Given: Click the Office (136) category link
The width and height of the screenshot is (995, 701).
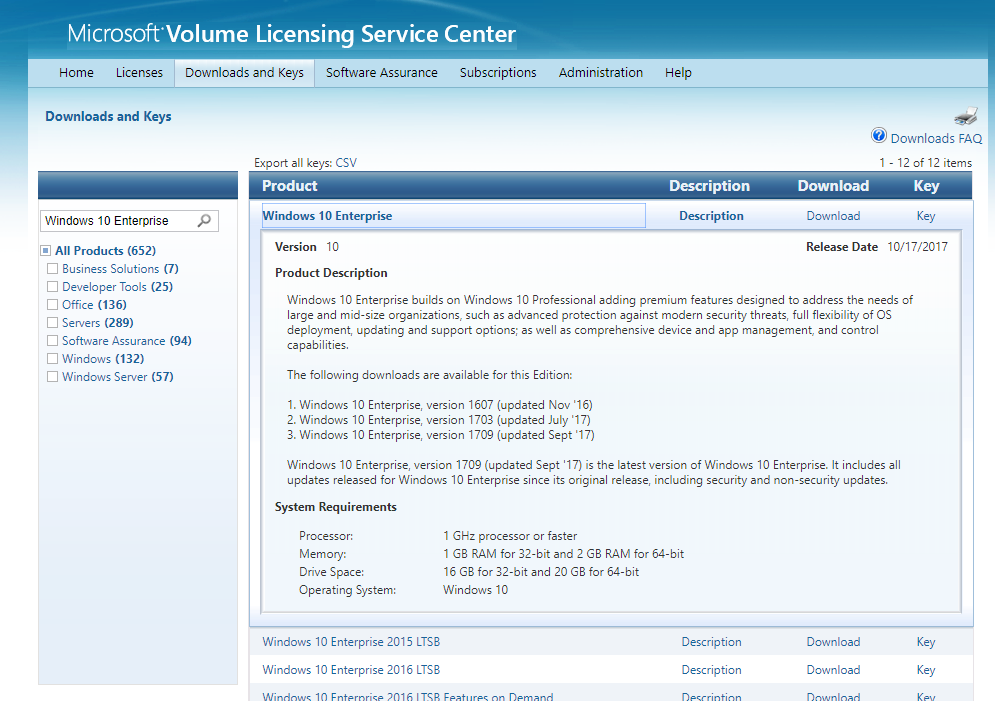Looking at the screenshot, I should [x=94, y=305].
